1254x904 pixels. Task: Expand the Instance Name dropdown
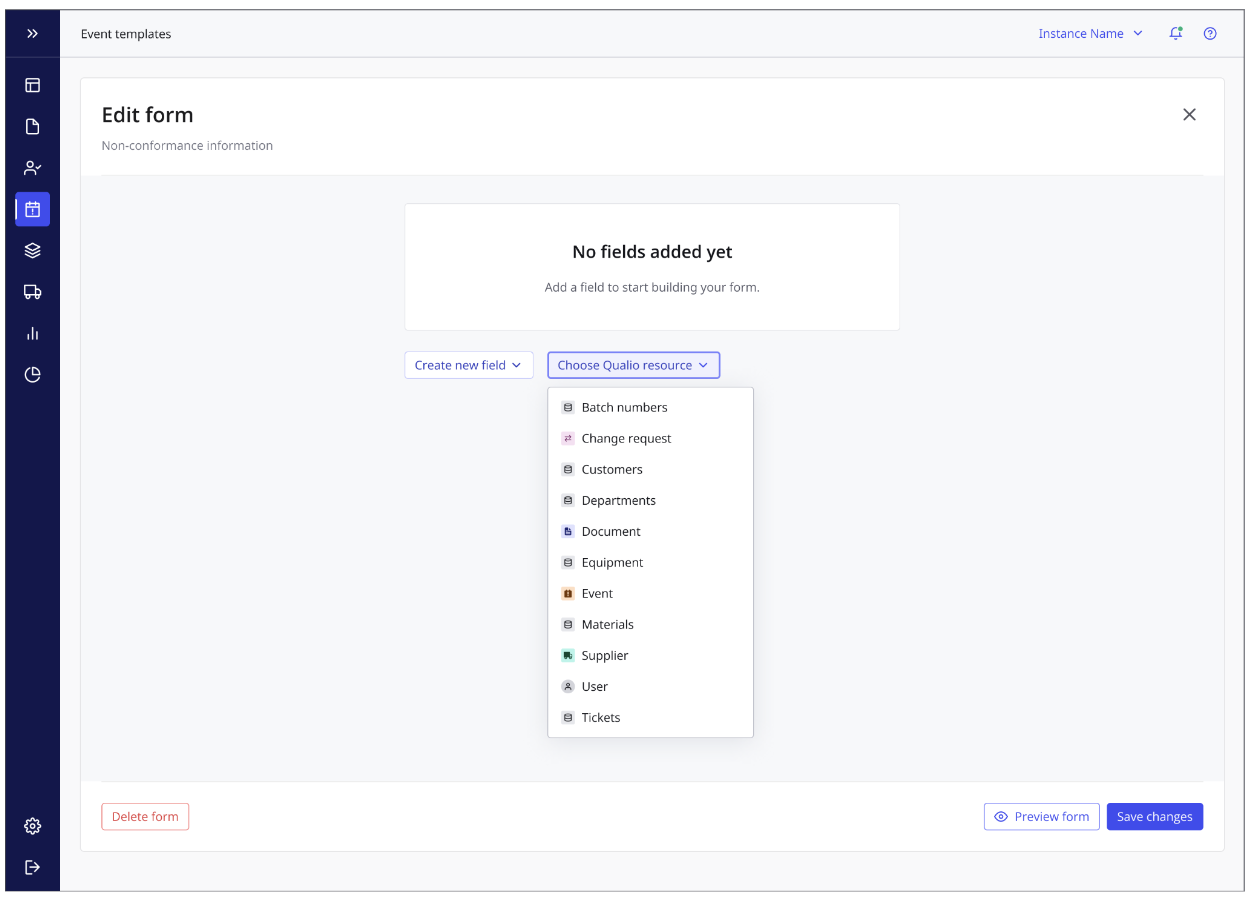coord(1090,34)
